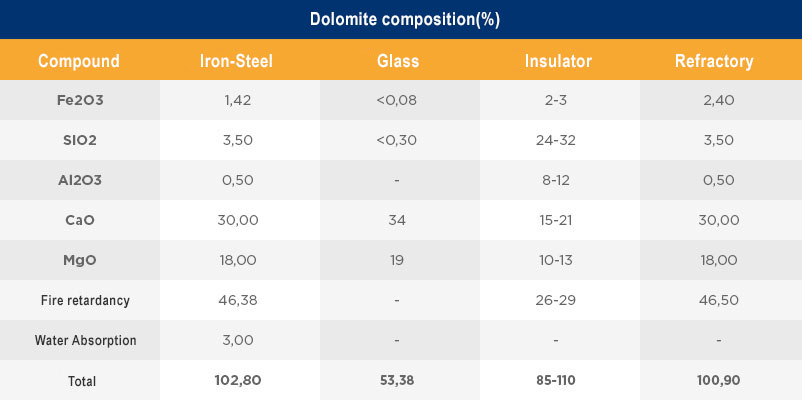Select the 46,50 Refractory fire retardancy cell
This screenshot has height=400, width=802.
point(720,300)
